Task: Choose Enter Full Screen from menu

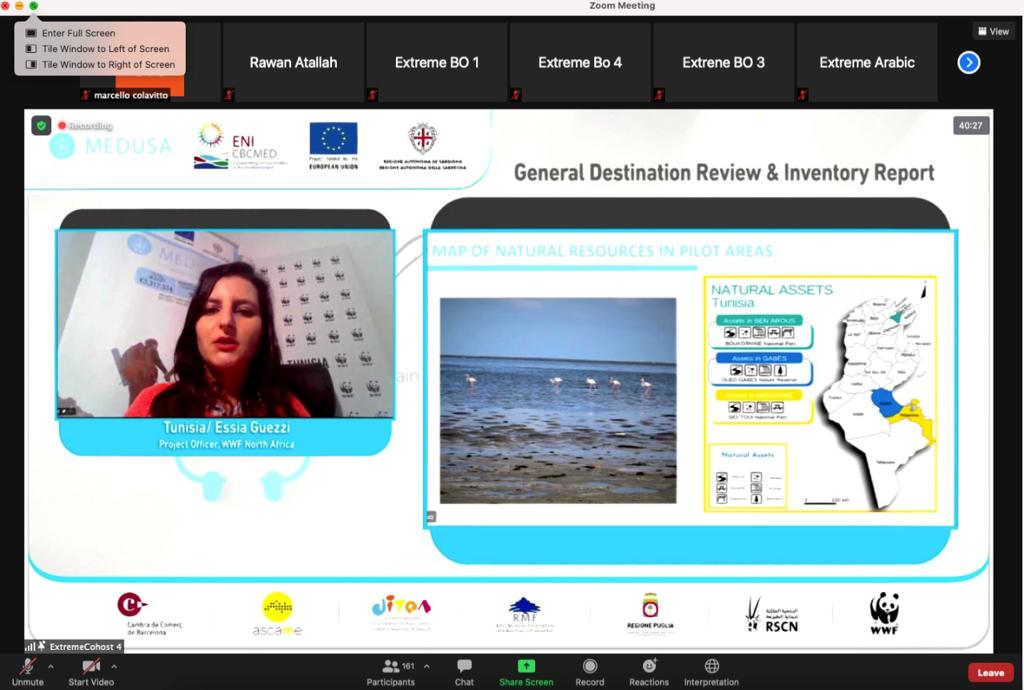Action: tap(78, 33)
